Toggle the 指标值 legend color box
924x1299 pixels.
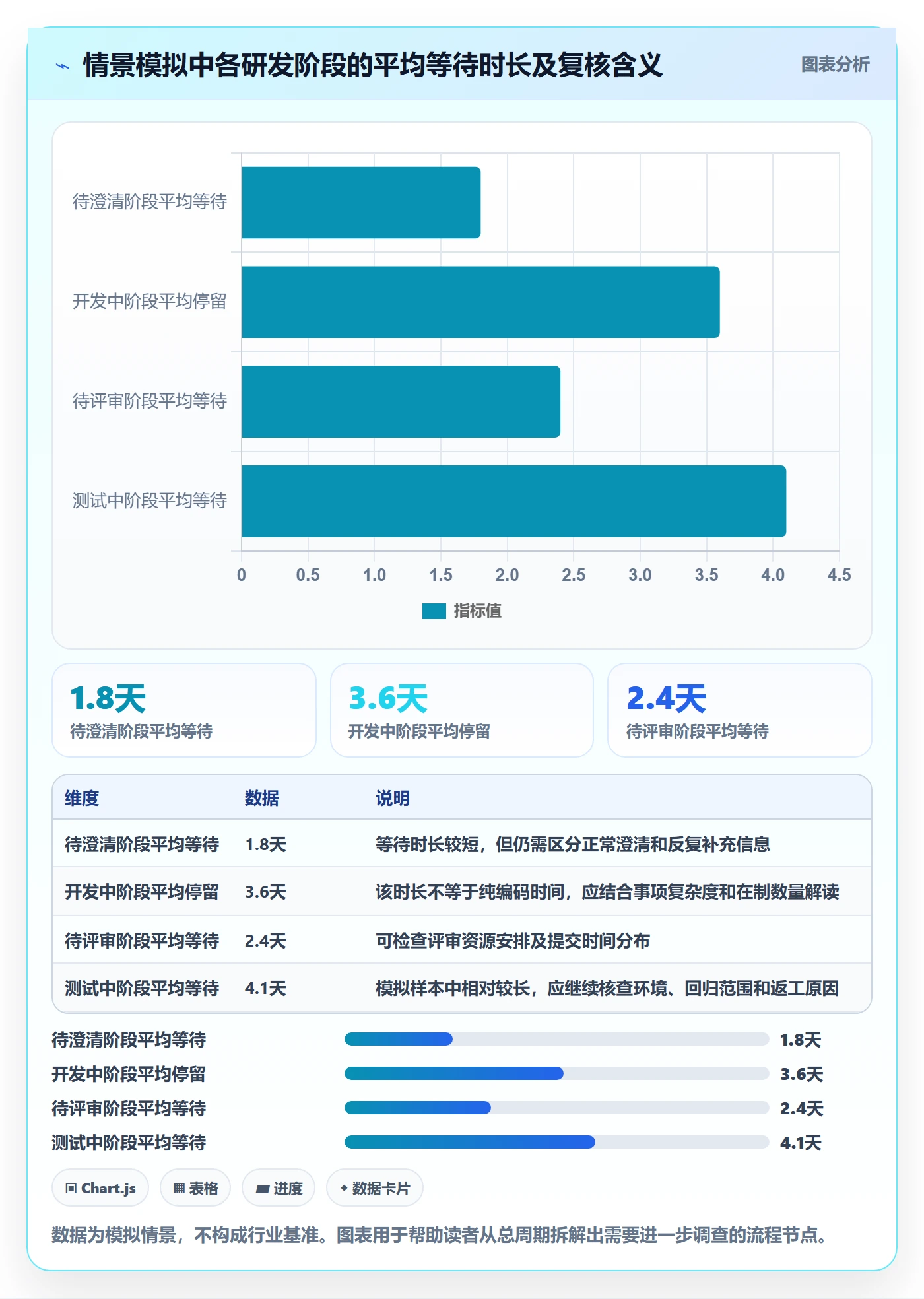coord(434,611)
